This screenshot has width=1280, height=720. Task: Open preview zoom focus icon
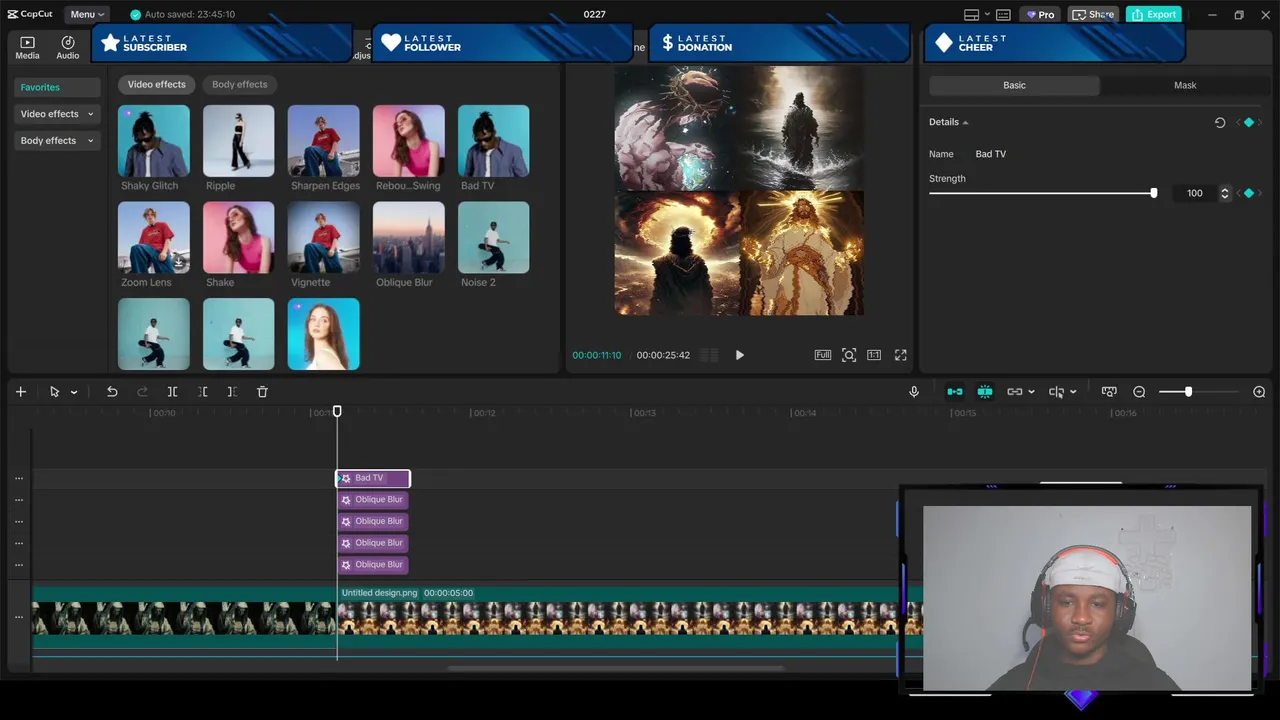click(x=849, y=355)
